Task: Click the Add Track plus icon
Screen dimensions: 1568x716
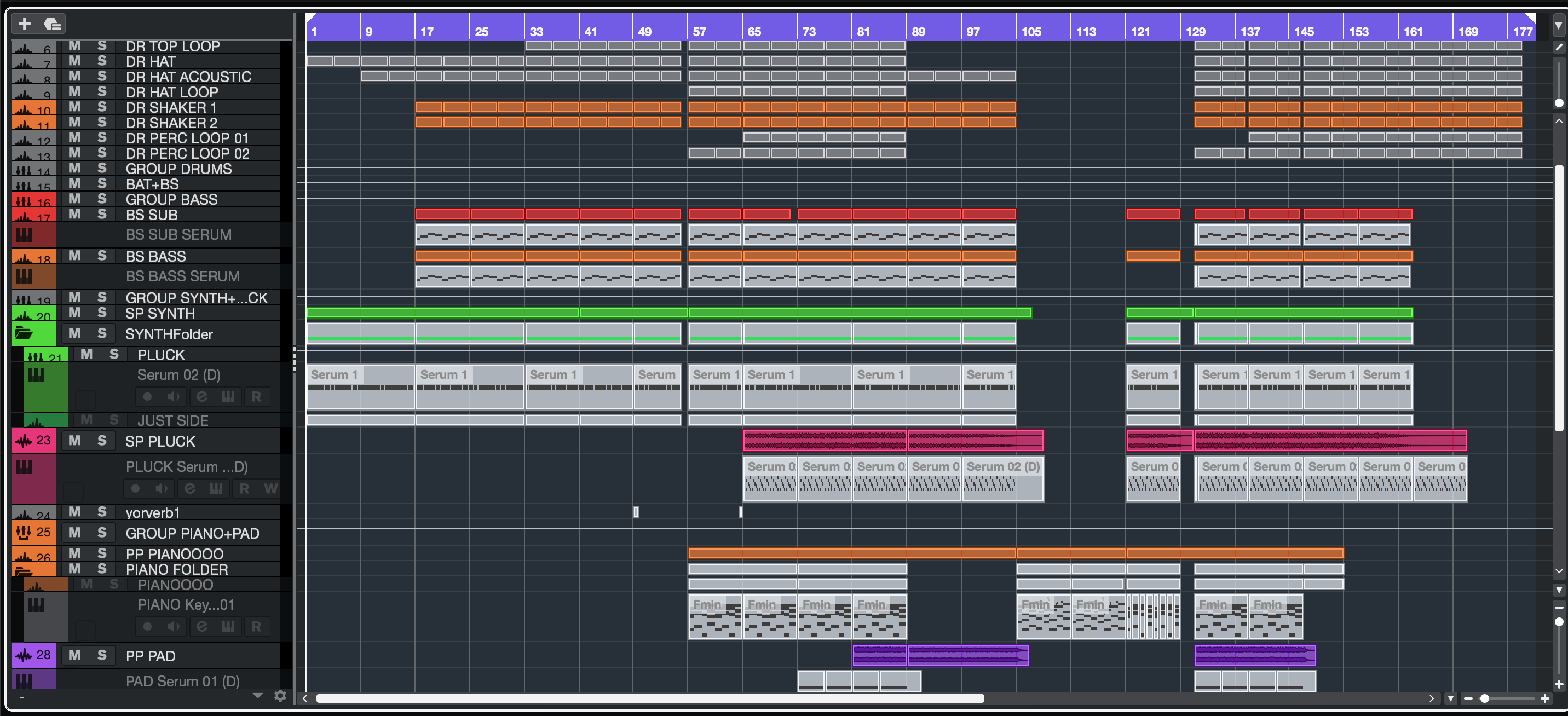Action: coord(24,24)
